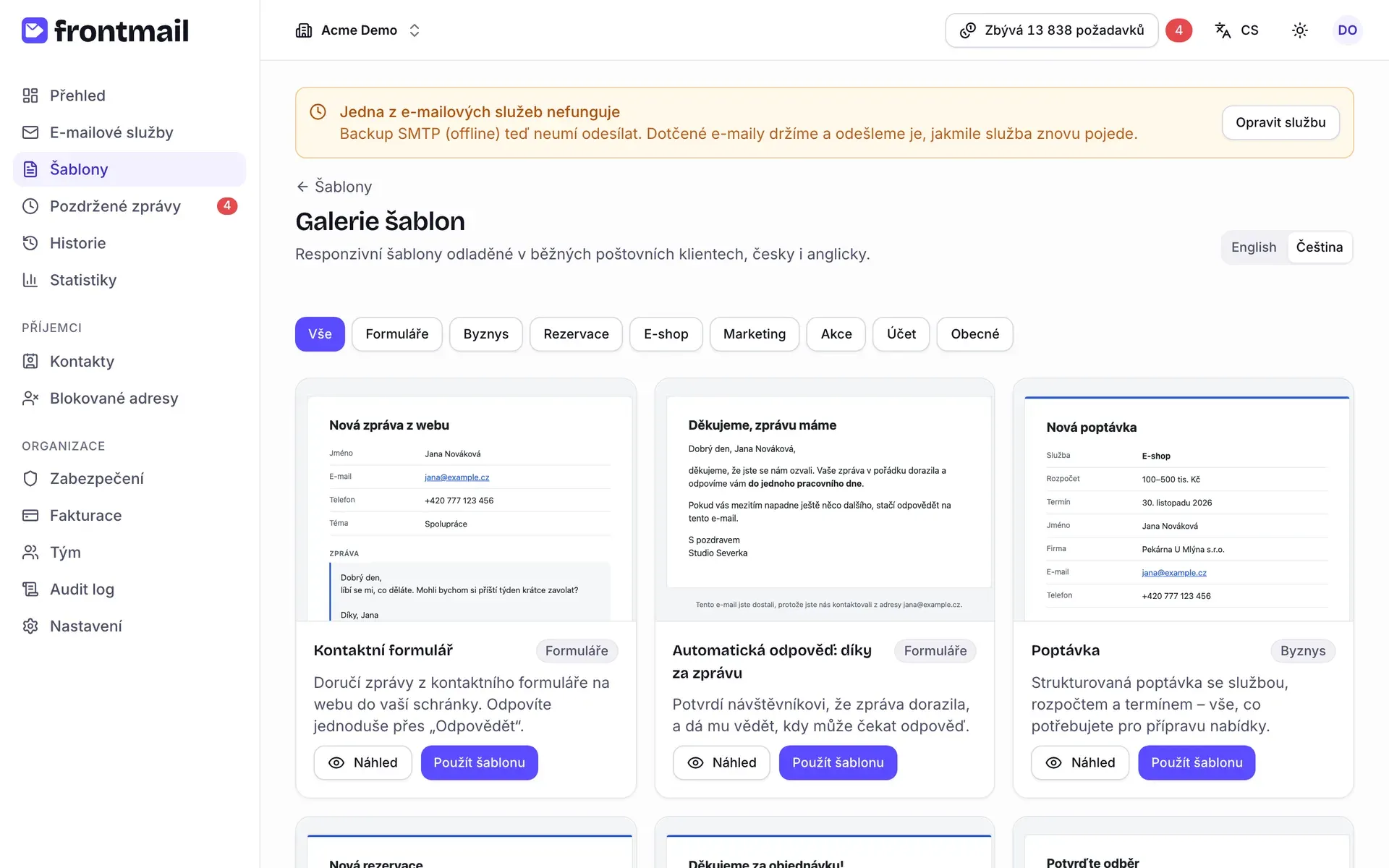Viewport: 1389px width, 868px height.
Task: Click the language translate icon
Action: [1223, 30]
